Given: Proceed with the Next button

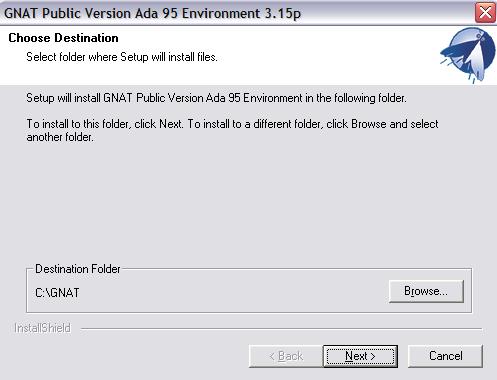Looking at the screenshot, I should point(360,356).
